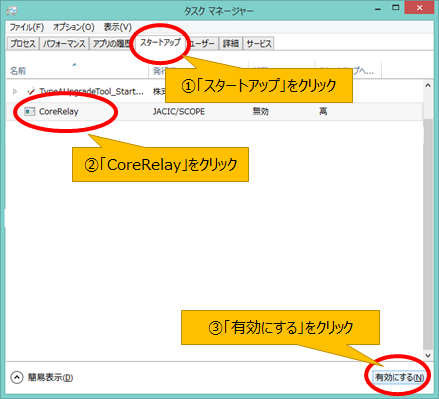Click the up-chevron icon beside 簡易表示
Viewport: 439px width, 399px height.
17,377
